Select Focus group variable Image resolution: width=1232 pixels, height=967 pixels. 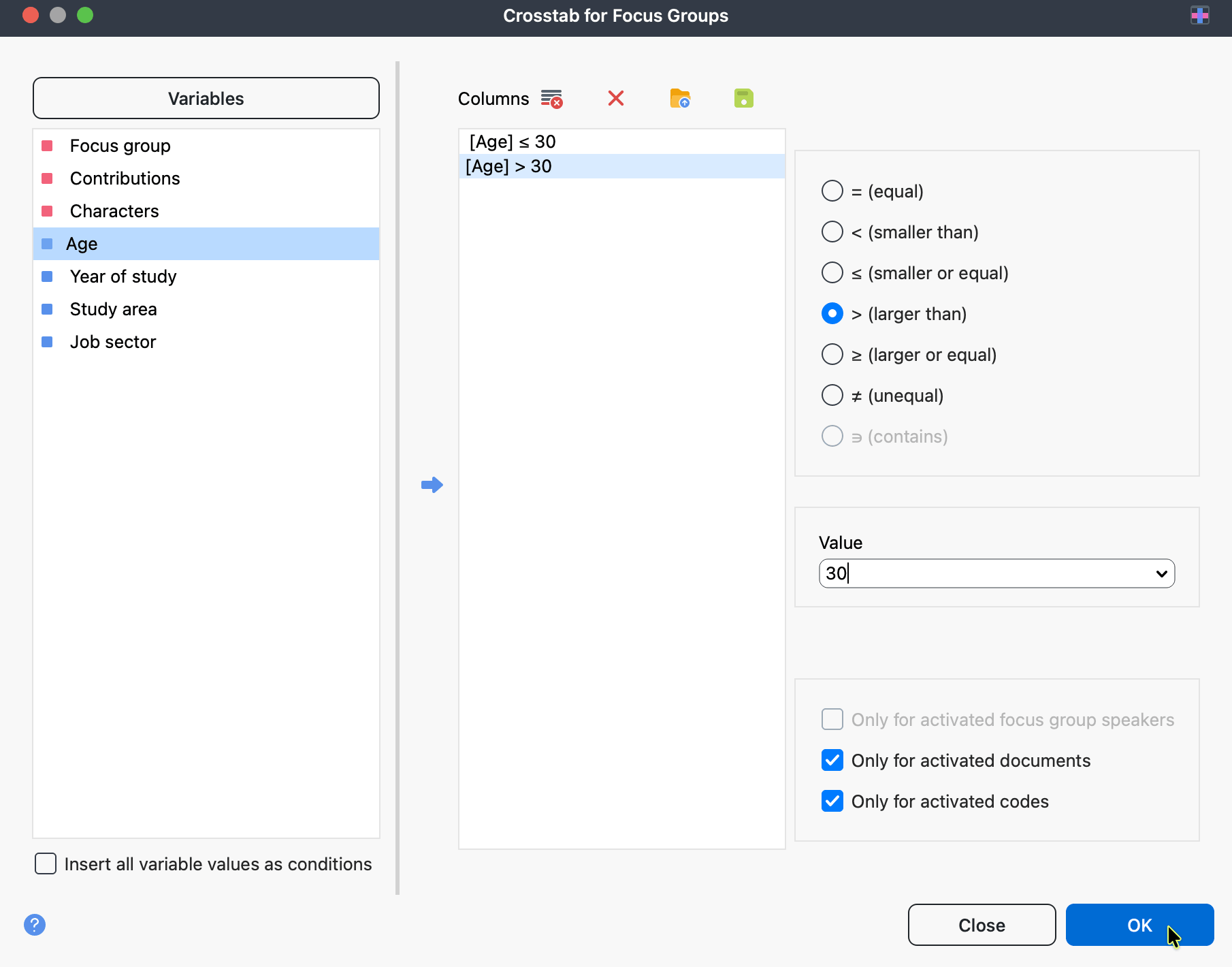tap(206, 146)
